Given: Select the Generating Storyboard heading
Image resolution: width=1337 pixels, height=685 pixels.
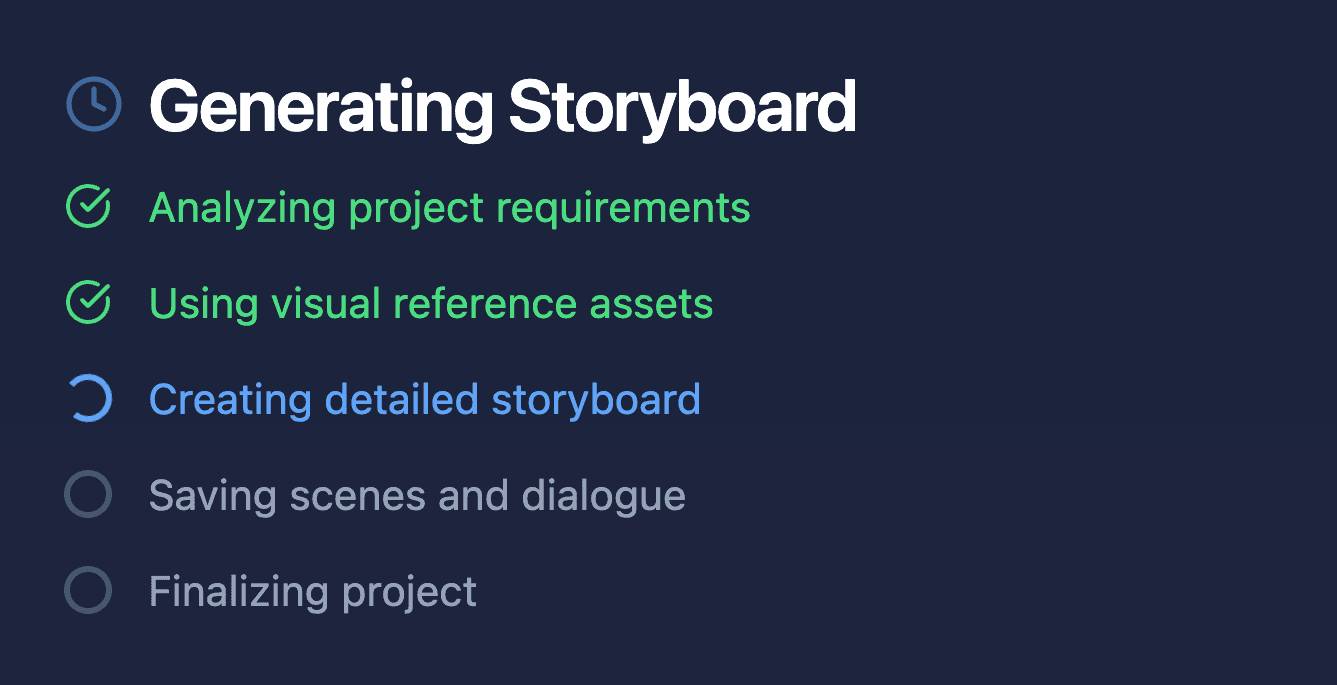Looking at the screenshot, I should point(503,103).
